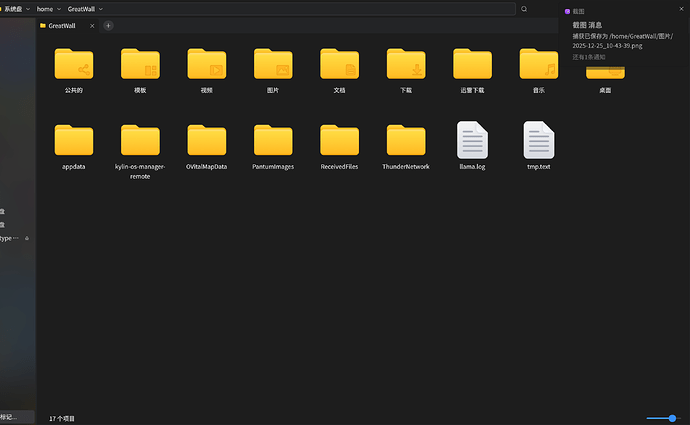
Task: Click the address bar path field
Action: pyautogui.click(x=300, y=9)
